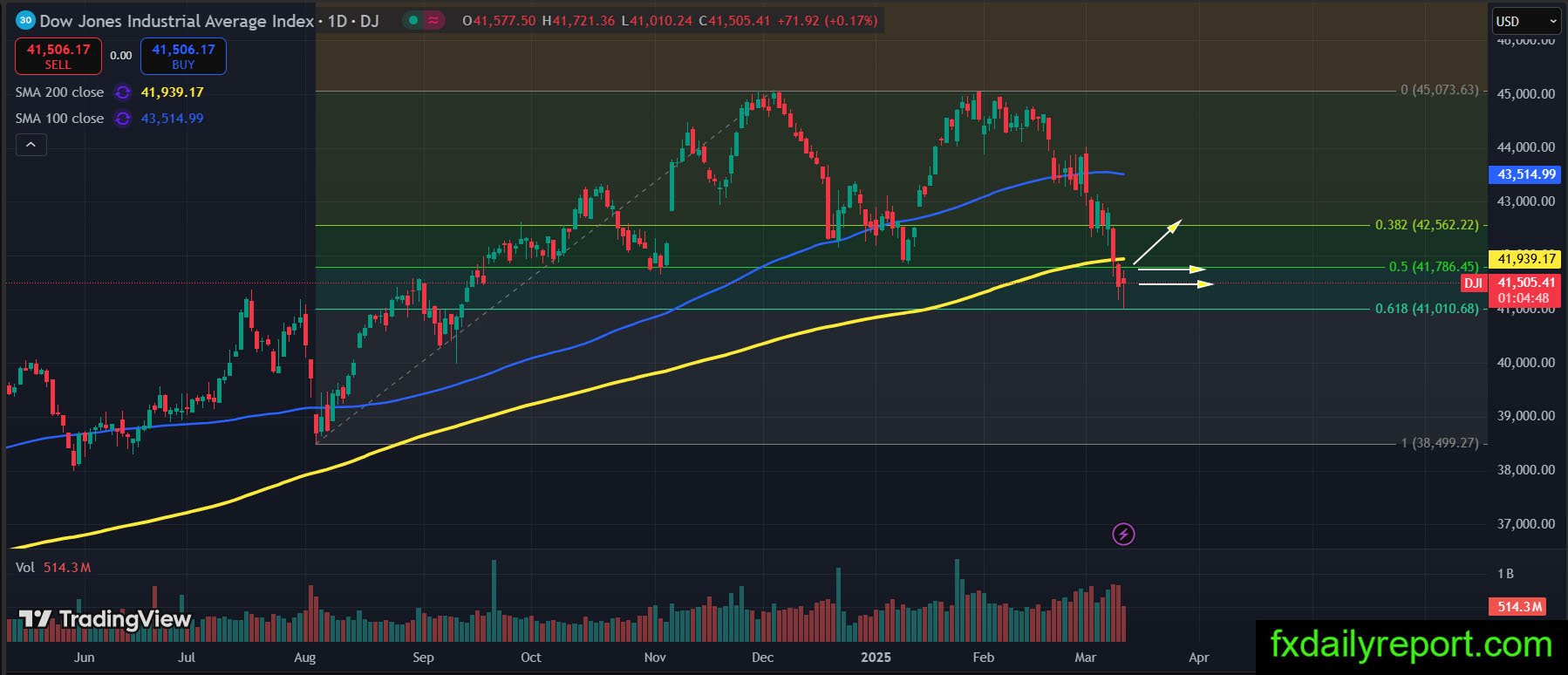
Task: Click the 39,000.00 price scale label
Action: pyautogui.click(x=1526, y=416)
